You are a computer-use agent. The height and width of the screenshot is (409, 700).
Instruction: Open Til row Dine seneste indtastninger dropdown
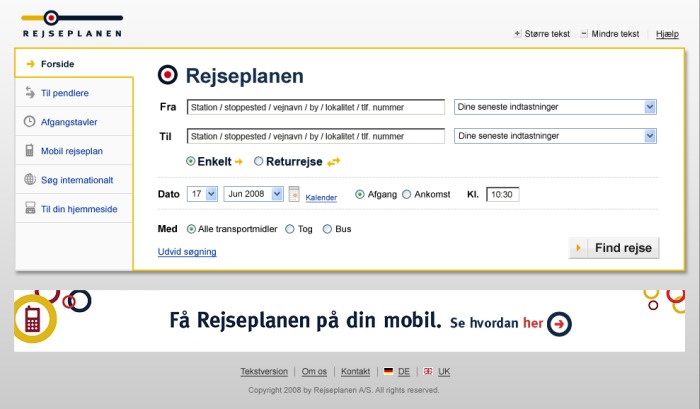[x=555, y=136]
